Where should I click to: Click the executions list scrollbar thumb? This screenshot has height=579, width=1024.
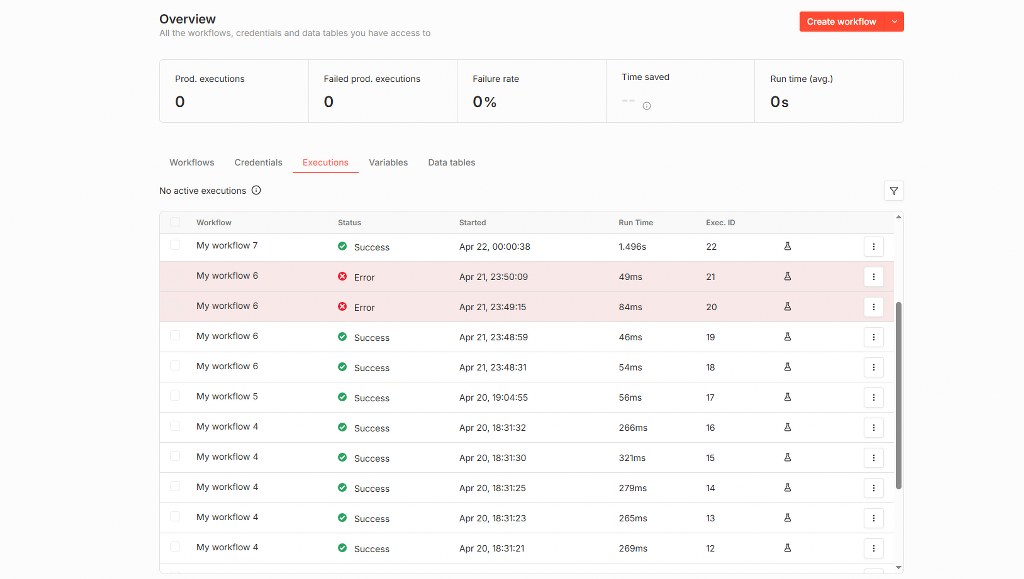click(899, 396)
